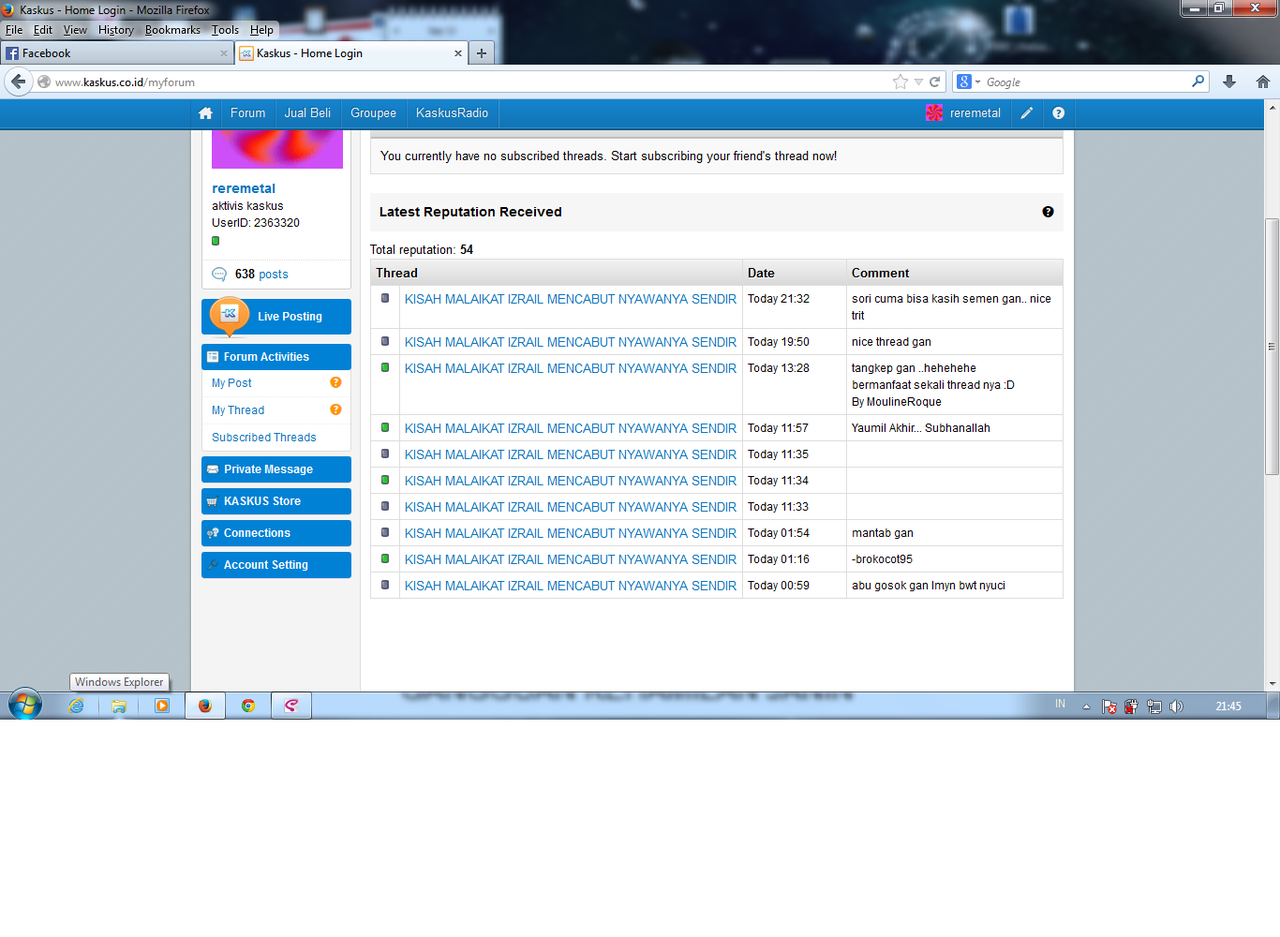Click the comment 'mantab gan'
This screenshot has width=1280, height=937.
[882, 533]
